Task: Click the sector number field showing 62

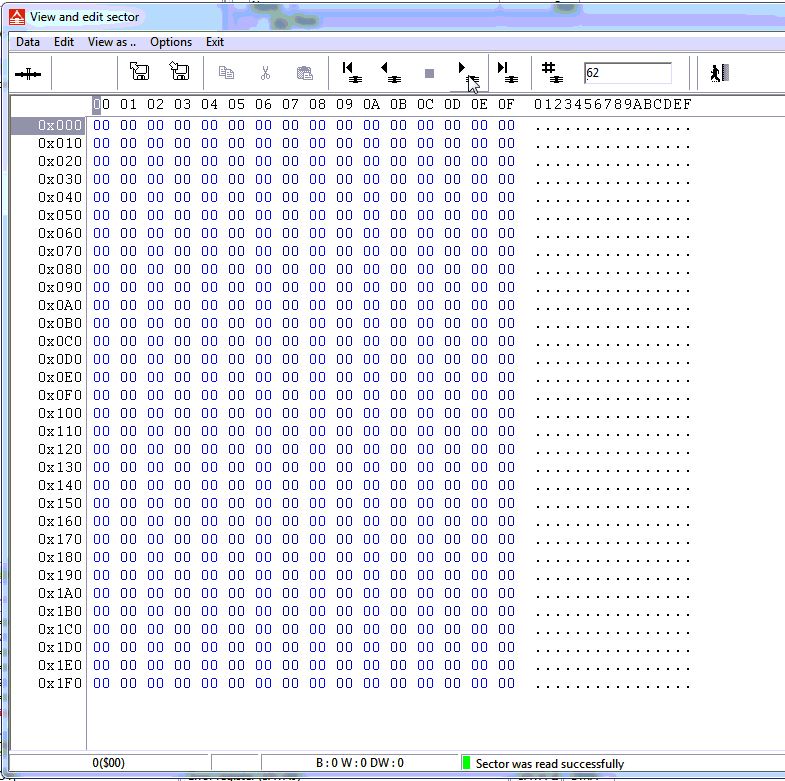Action: [627, 73]
